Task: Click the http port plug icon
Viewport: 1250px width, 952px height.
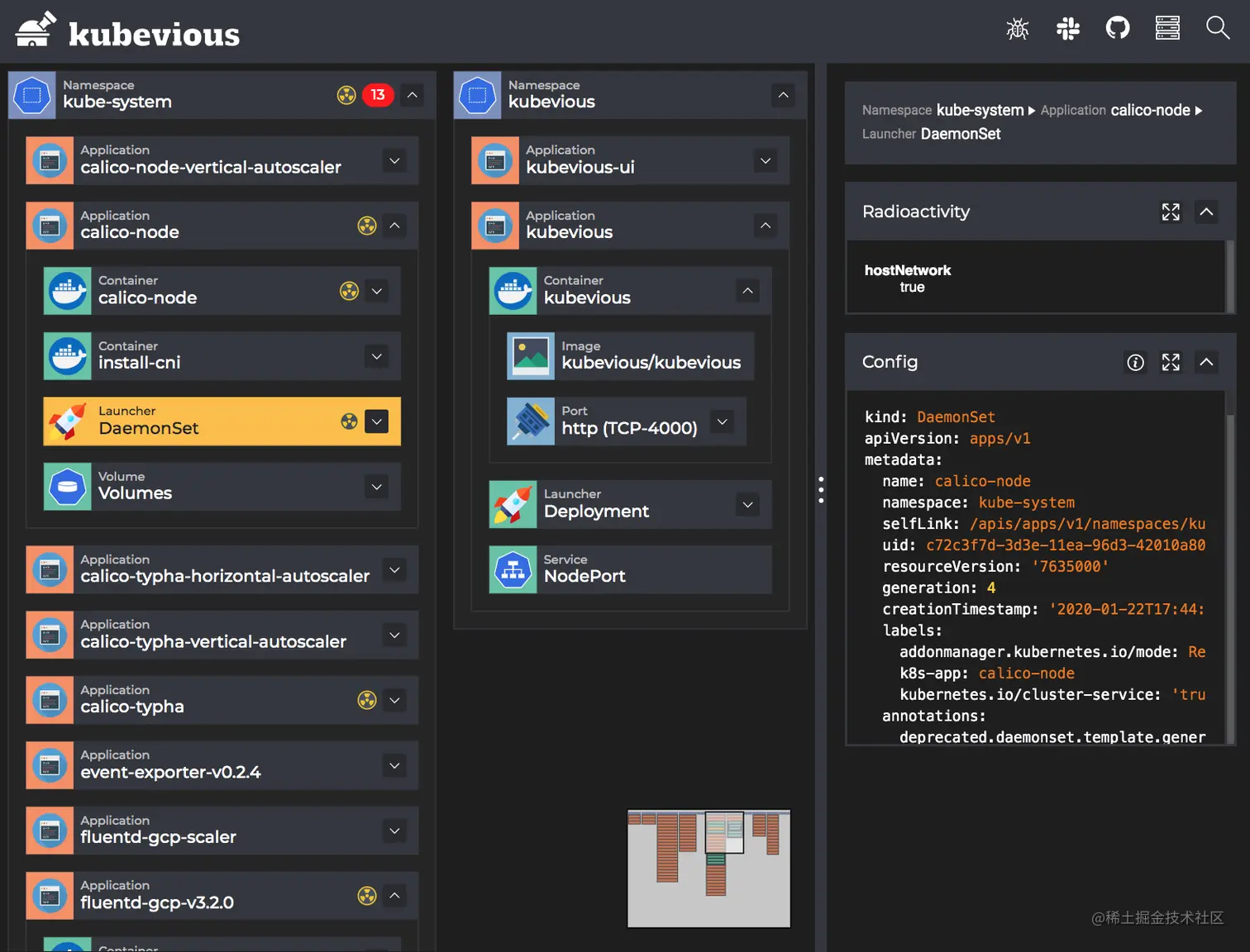Action: [531, 421]
